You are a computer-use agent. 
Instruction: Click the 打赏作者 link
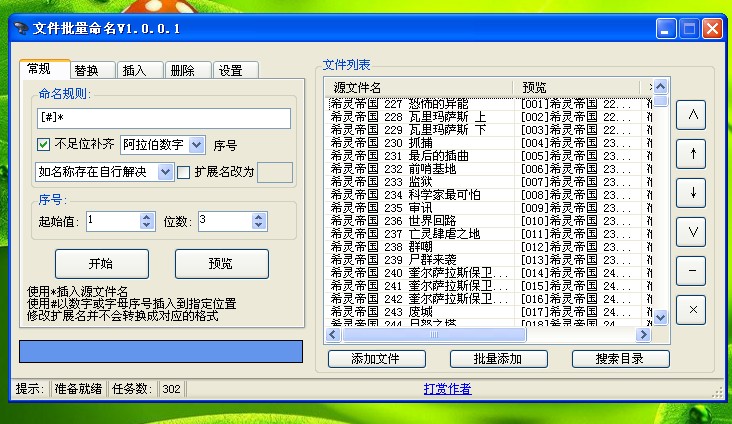tap(446, 389)
